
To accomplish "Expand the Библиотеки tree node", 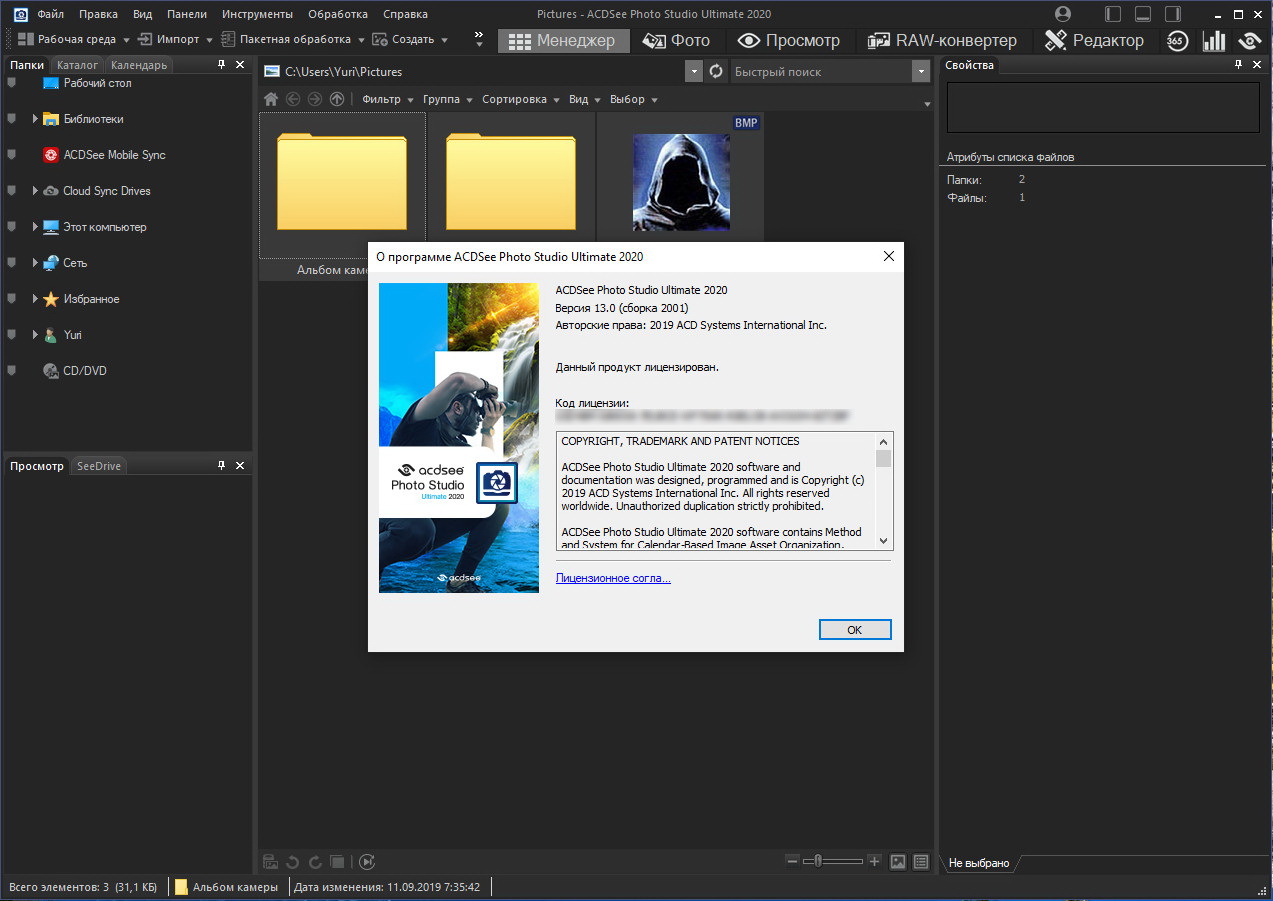I will [35, 119].
